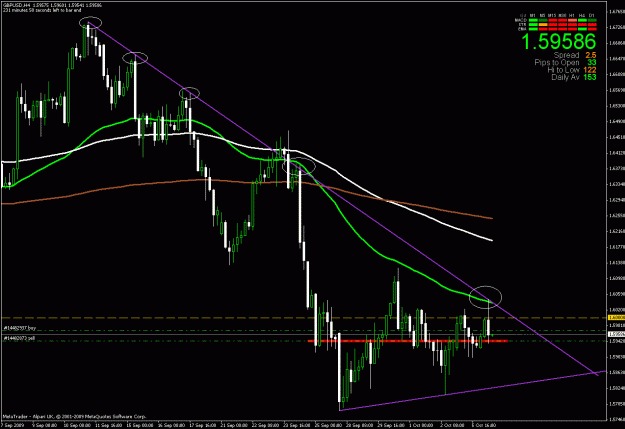Select the D1 timeframe label in dashboard
This screenshot has width=625, height=429.
tap(592, 16)
